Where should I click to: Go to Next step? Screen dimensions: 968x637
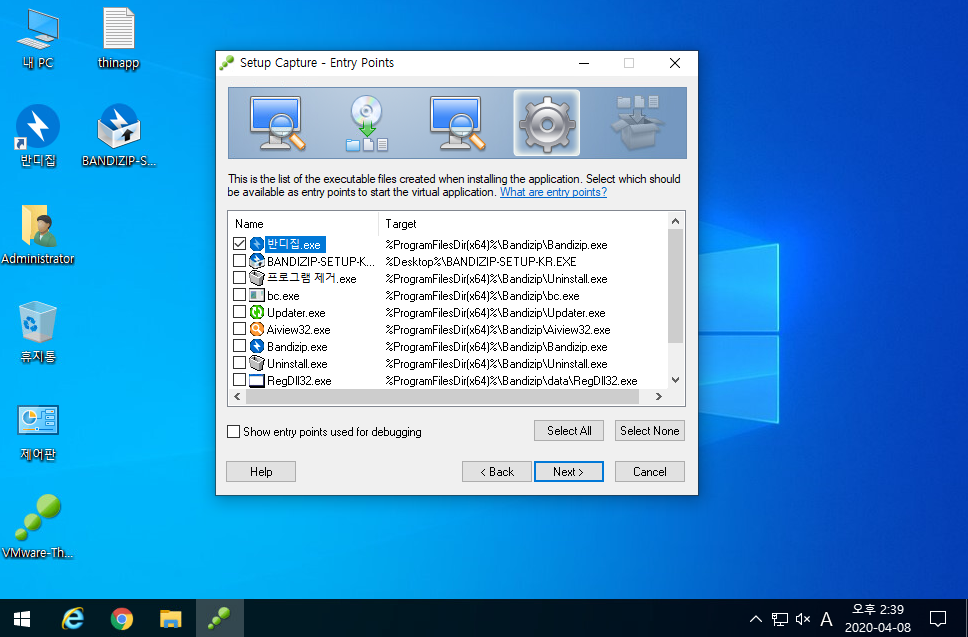[x=569, y=472]
